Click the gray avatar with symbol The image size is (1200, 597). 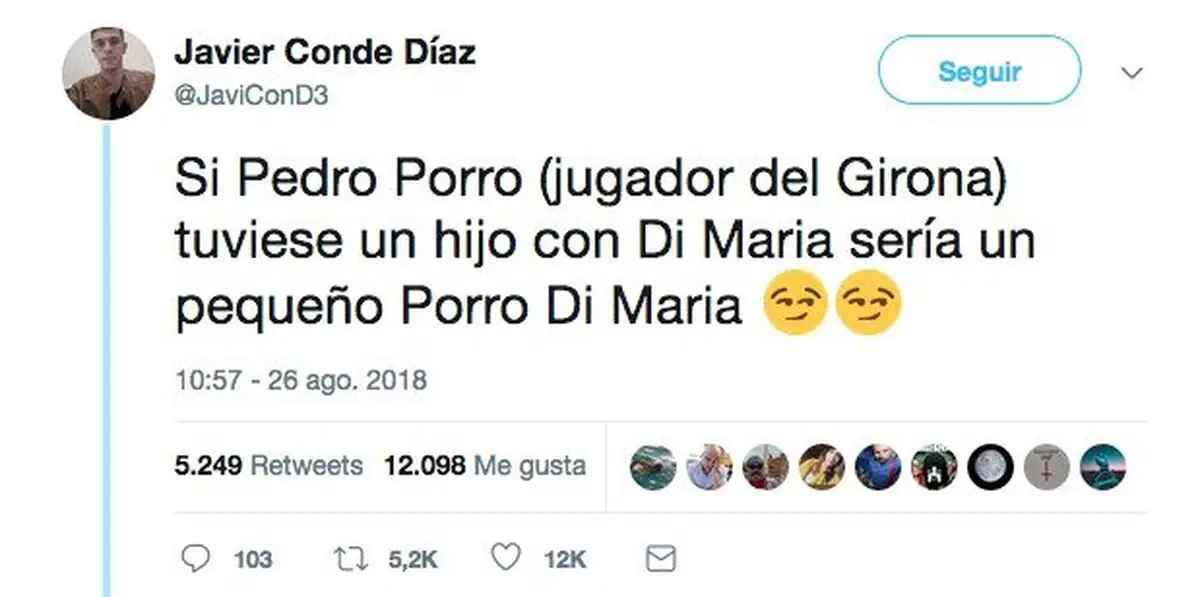point(1047,466)
